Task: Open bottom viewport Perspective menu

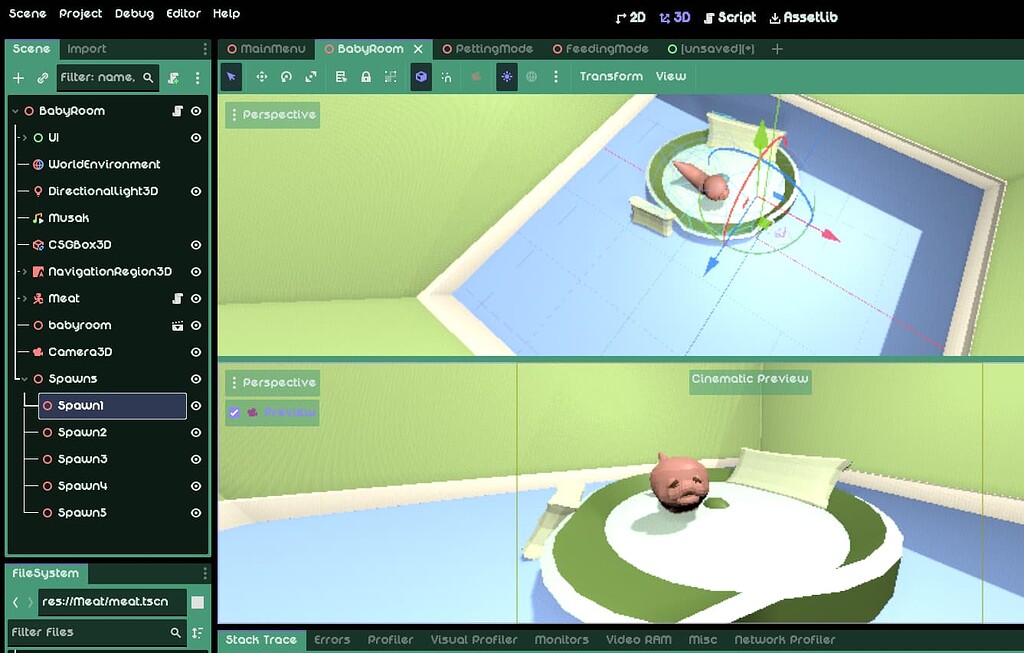Action: [273, 383]
